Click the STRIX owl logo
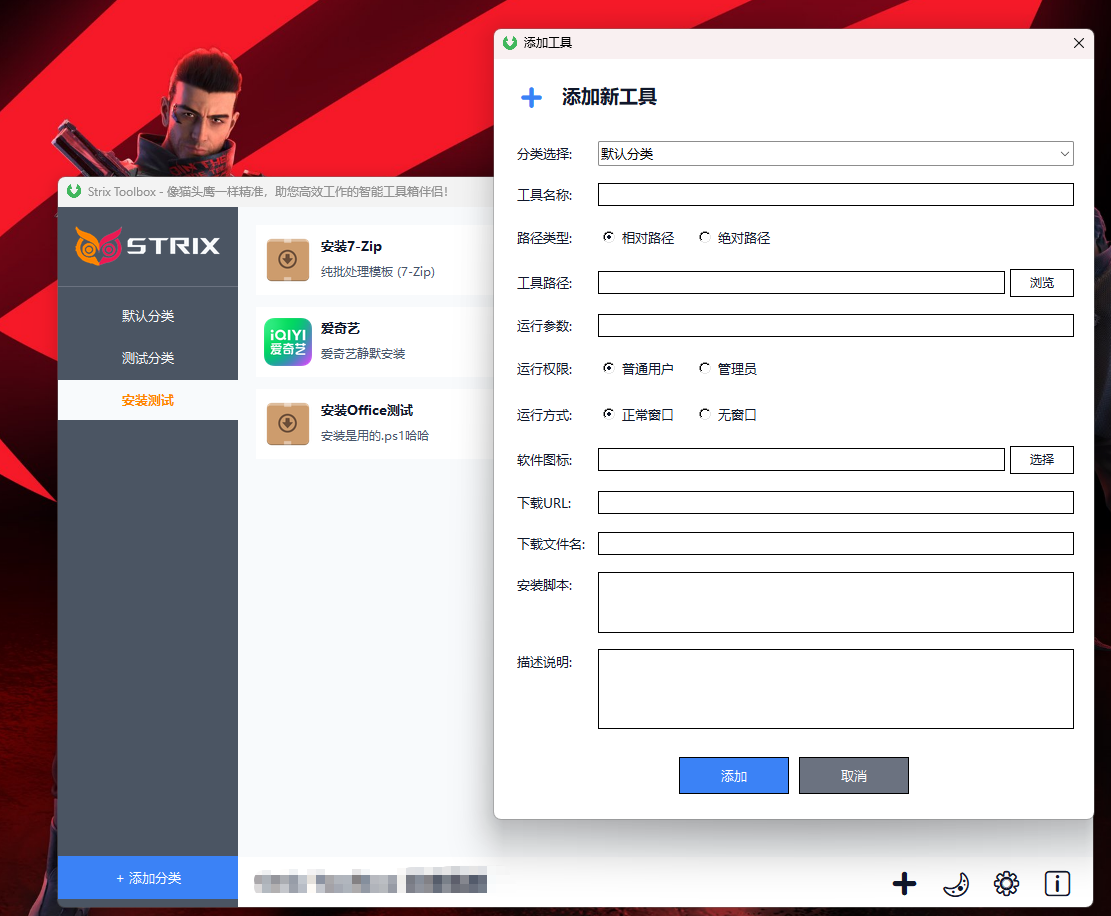This screenshot has height=916, width=1111. pos(99,246)
